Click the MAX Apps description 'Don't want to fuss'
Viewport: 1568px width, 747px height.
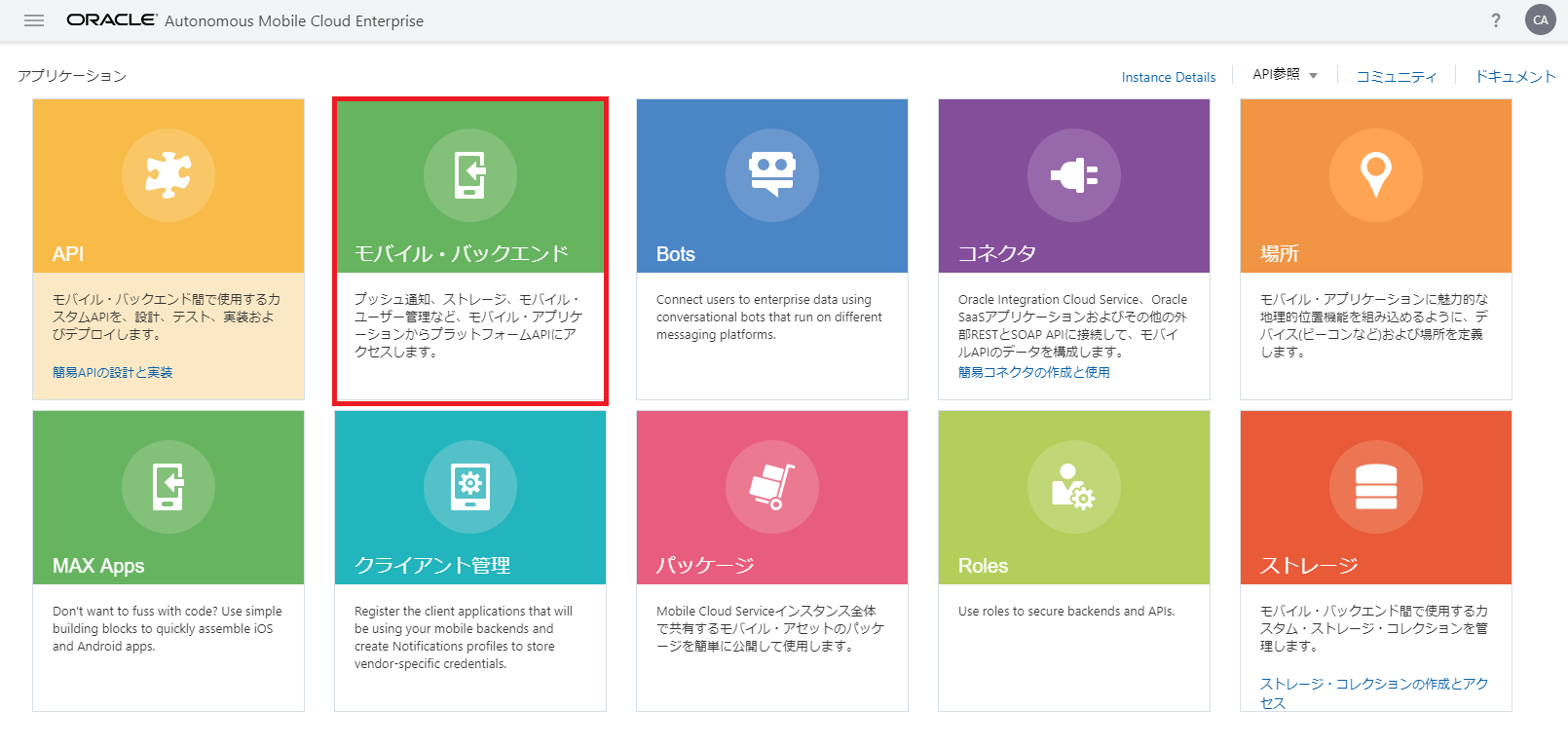[x=168, y=629]
